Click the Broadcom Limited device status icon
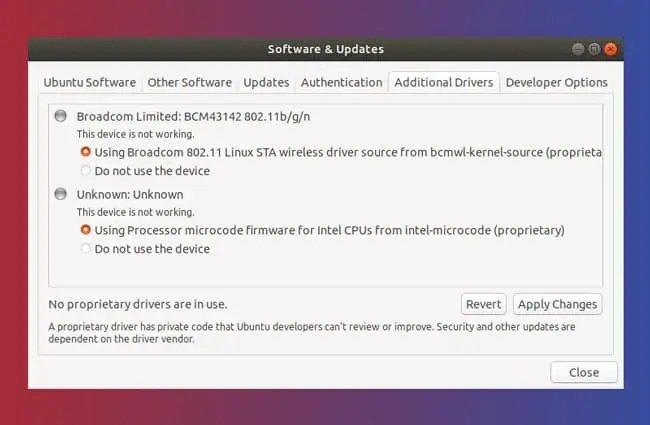Screen dimensions: 650x425 pyautogui.click(x=61, y=116)
